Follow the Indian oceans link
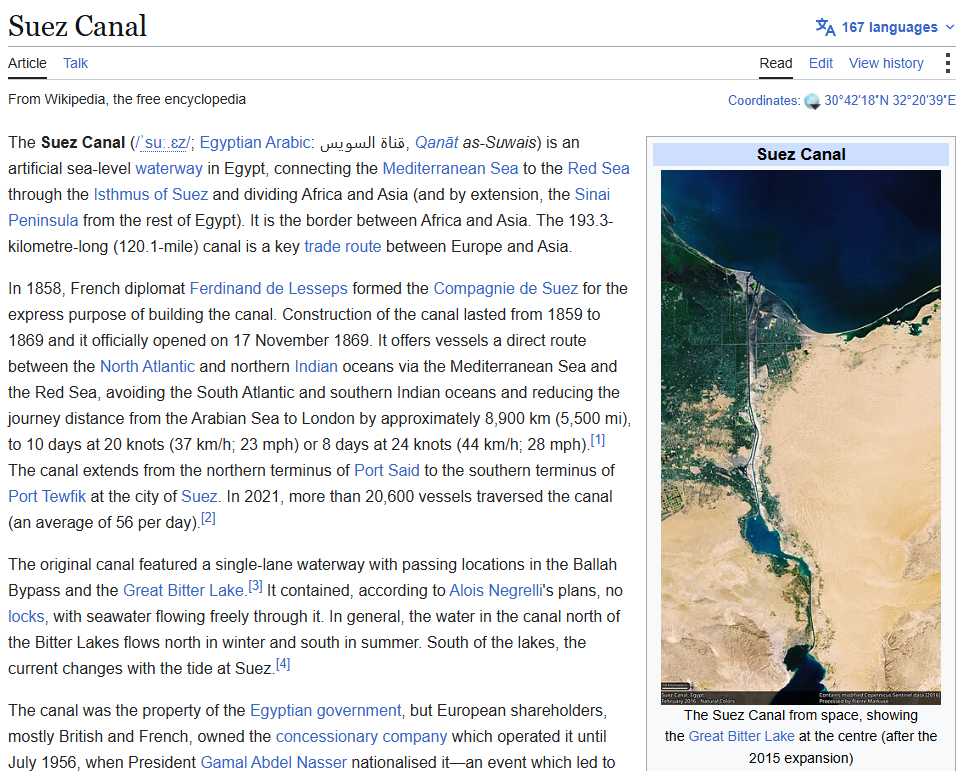This screenshot has height=771, width=960. pos(316,366)
